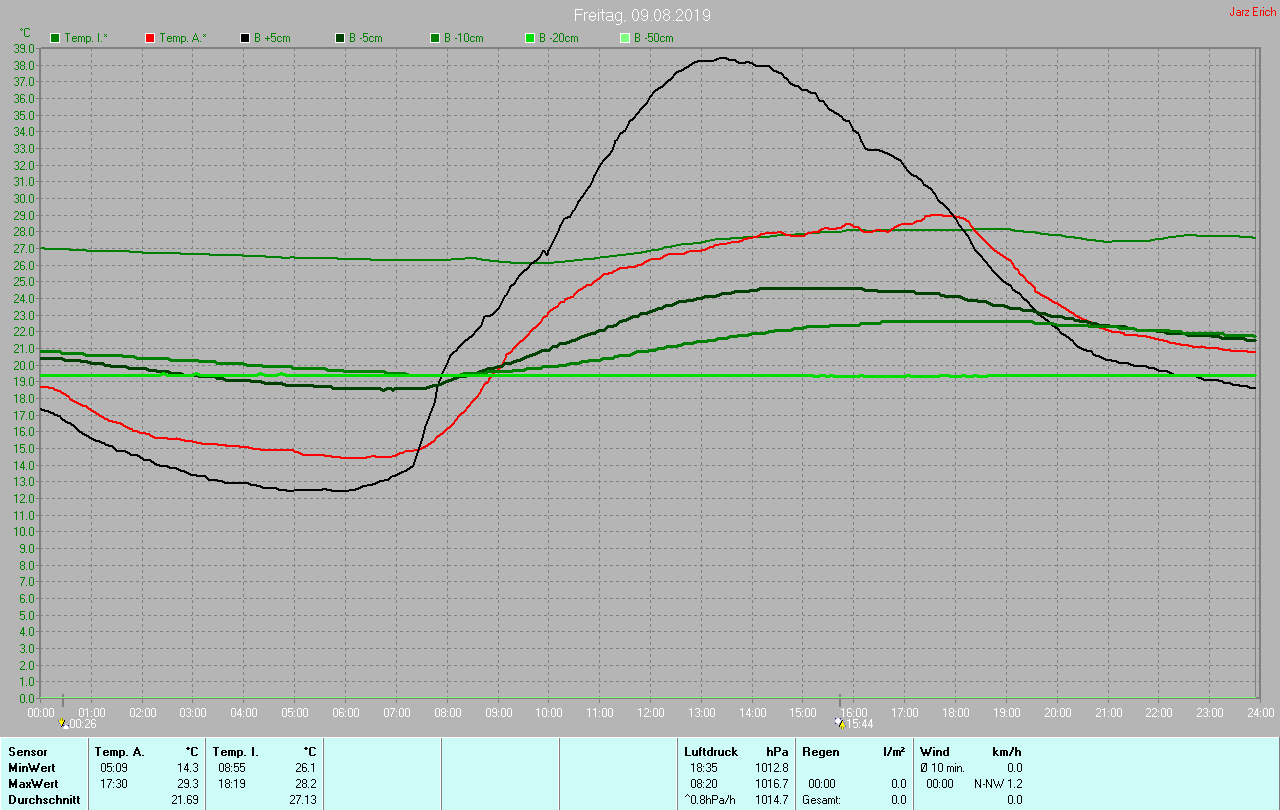Click the 'Sensor' header in the table
Image resolution: width=1280 pixels, height=810 pixels.
(26, 752)
